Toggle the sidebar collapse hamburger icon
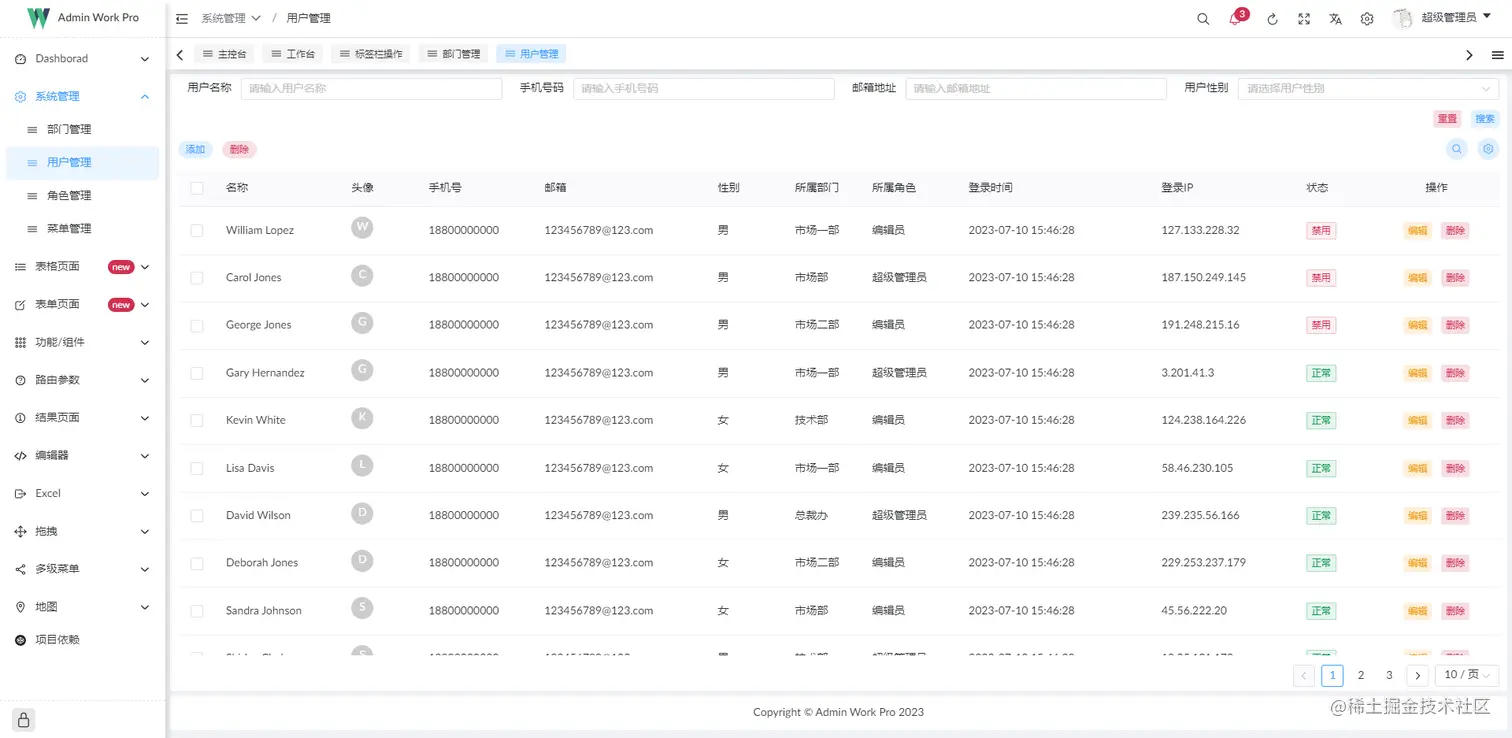Viewport: 1512px width, 738px height. click(x=181, y=18)
